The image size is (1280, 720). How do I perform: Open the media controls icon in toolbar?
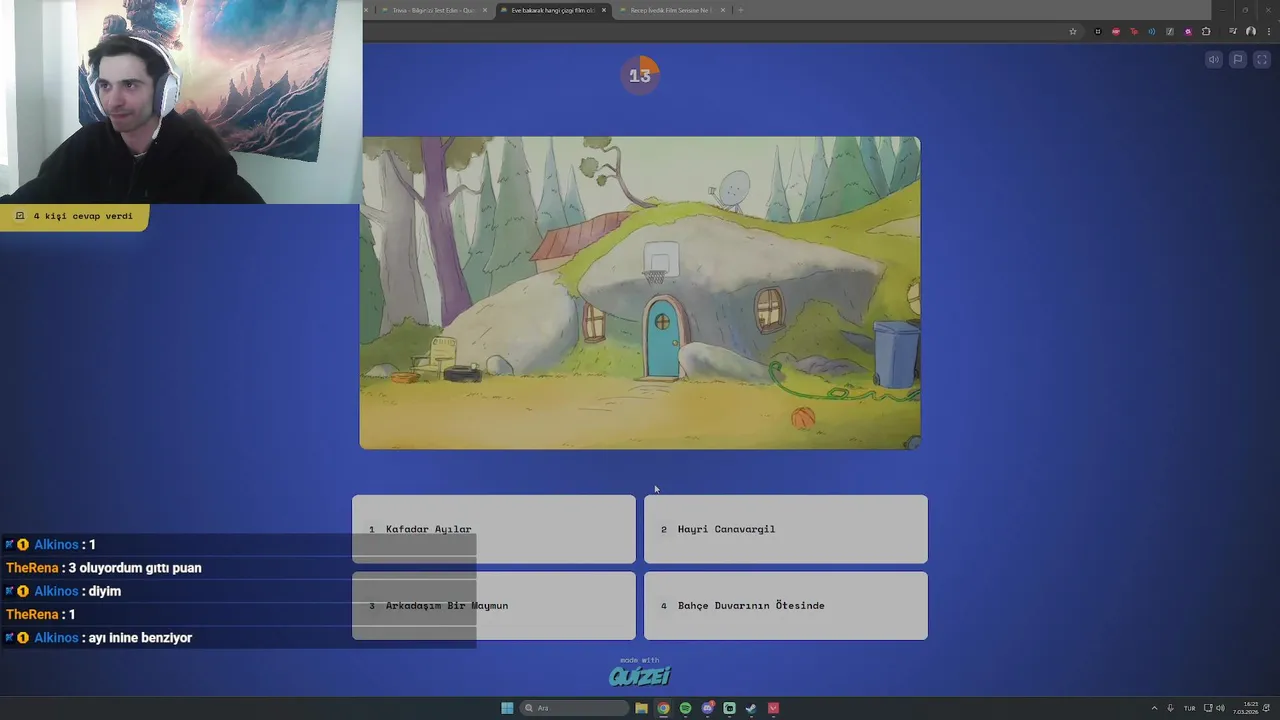[1233, 32]
